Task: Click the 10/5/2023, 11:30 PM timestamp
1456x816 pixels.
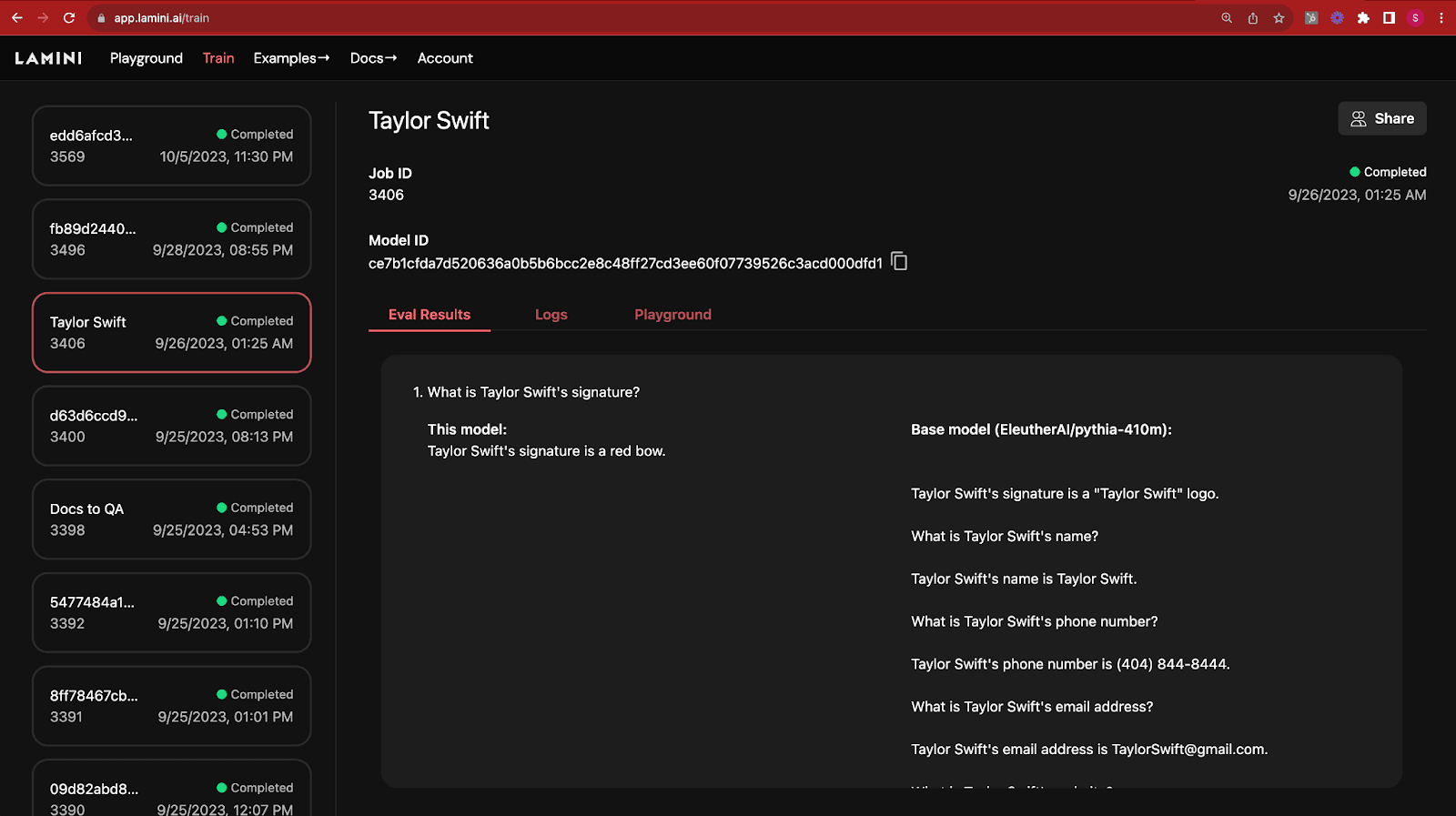Action: [x=227, y=156]
